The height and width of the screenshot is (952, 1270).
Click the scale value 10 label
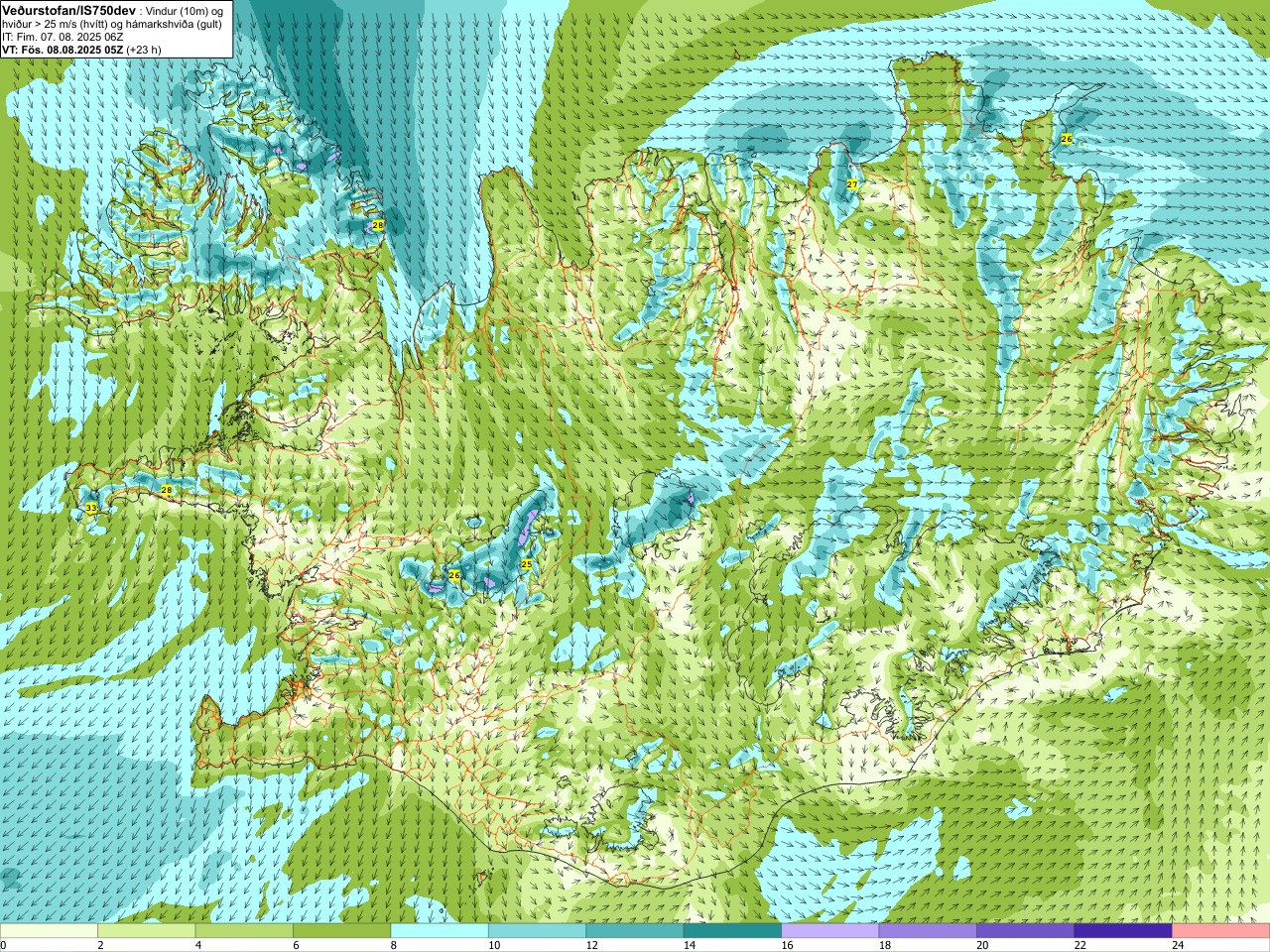tap(494, 945)
